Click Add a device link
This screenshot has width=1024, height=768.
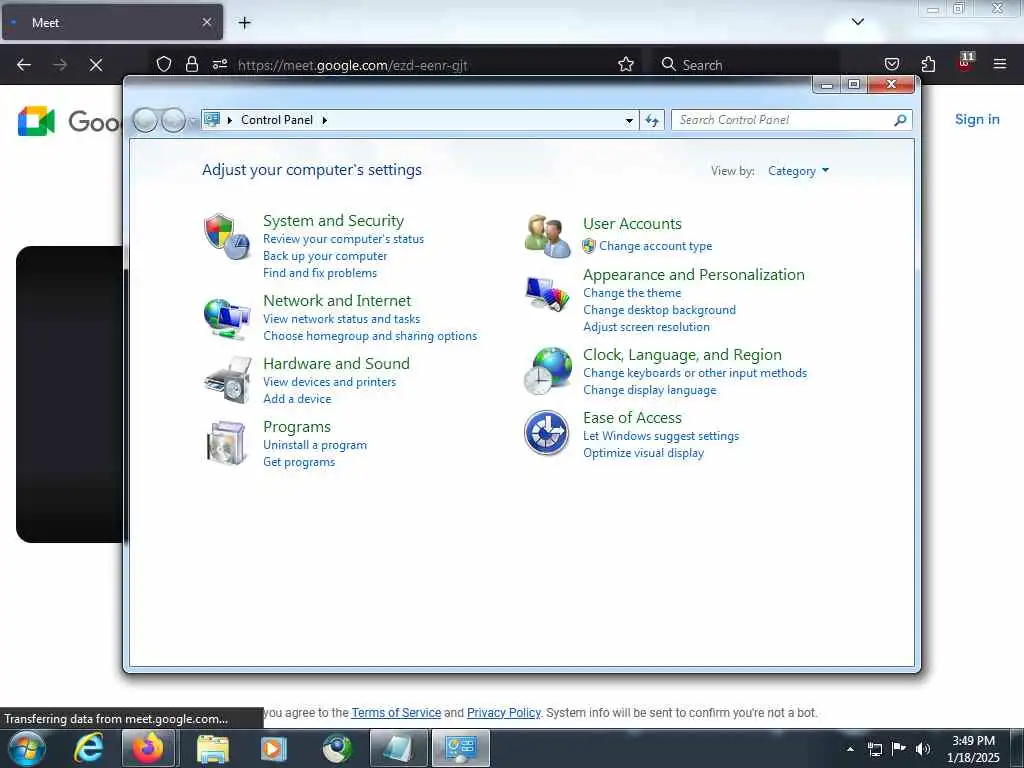(x=297, y=398)
